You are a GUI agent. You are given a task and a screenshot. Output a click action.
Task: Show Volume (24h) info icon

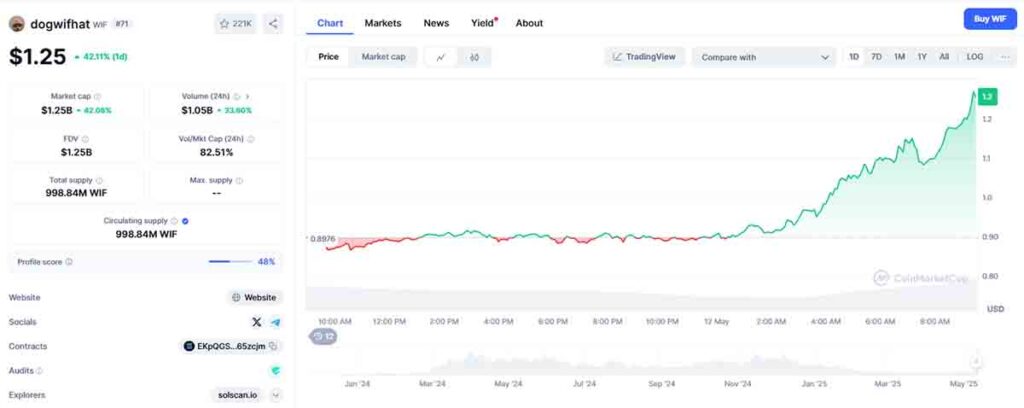coord(237,97)
